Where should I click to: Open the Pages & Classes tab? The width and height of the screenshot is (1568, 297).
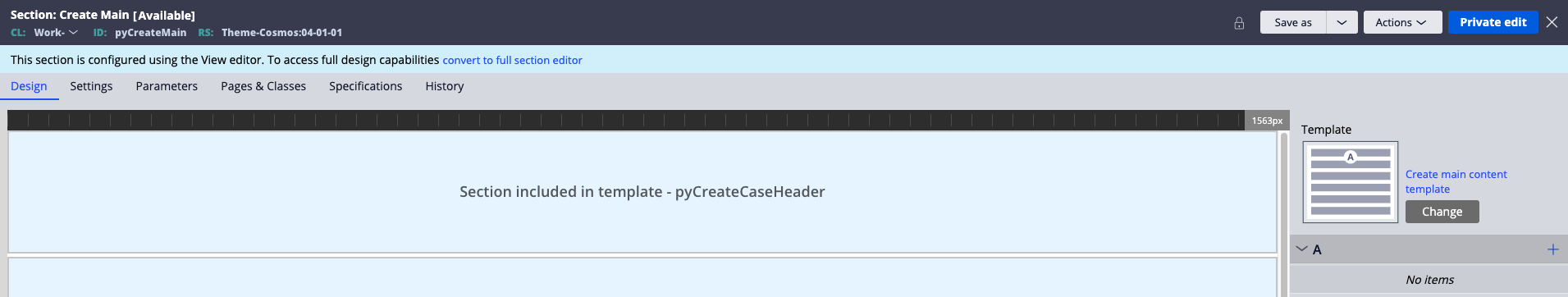(x=263, y=86)
